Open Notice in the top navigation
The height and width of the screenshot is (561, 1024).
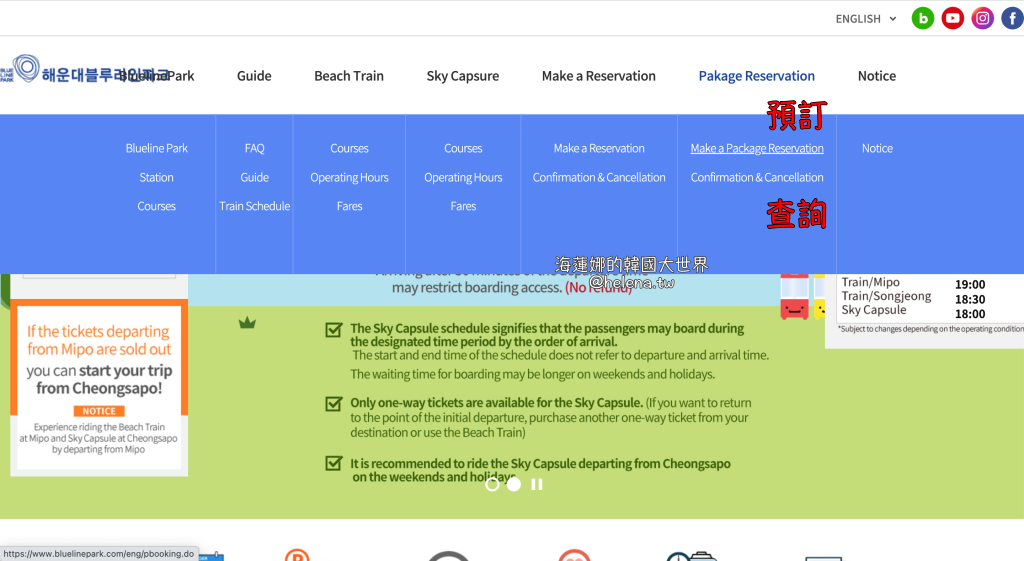tap(876, 76)
